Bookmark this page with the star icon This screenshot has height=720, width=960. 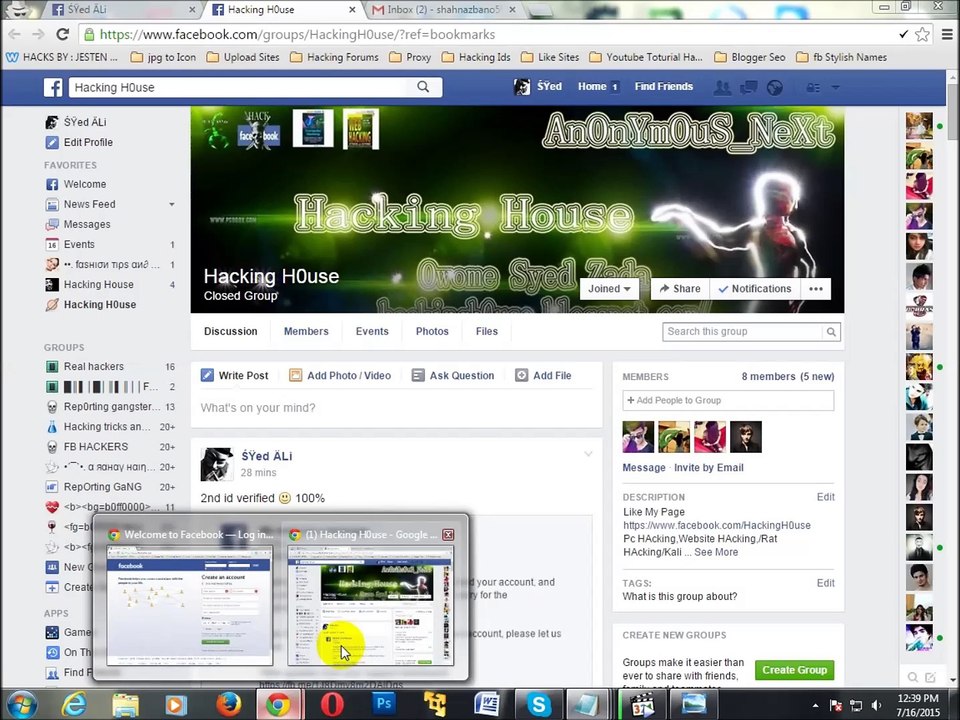(922, 34)
